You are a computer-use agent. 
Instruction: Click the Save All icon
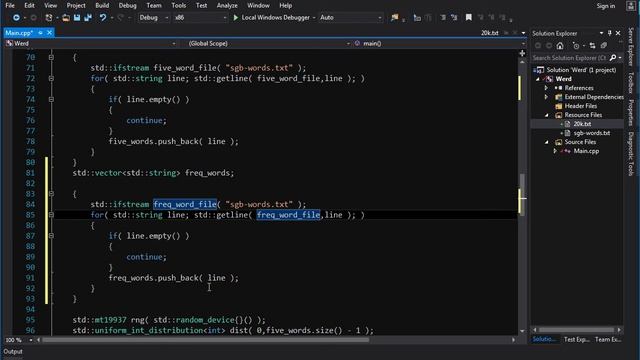click(88, 18)
